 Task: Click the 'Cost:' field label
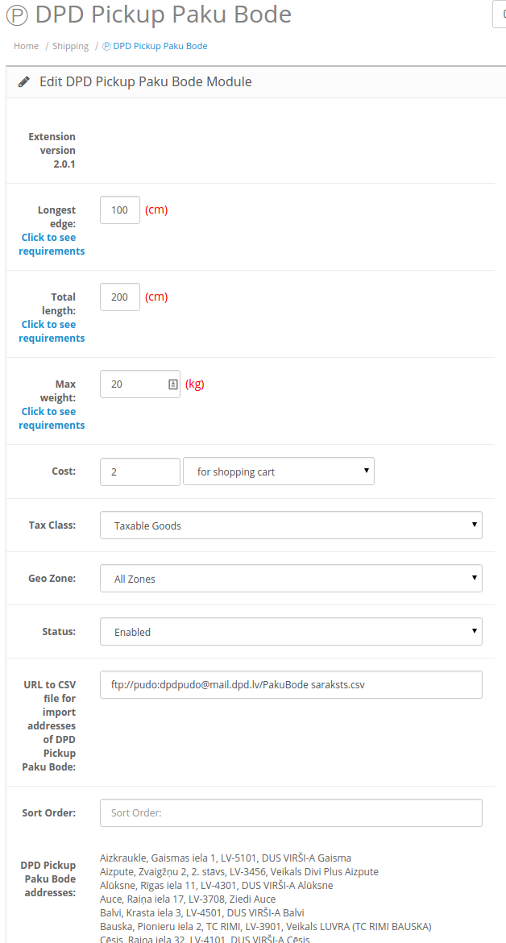point(64,472)
